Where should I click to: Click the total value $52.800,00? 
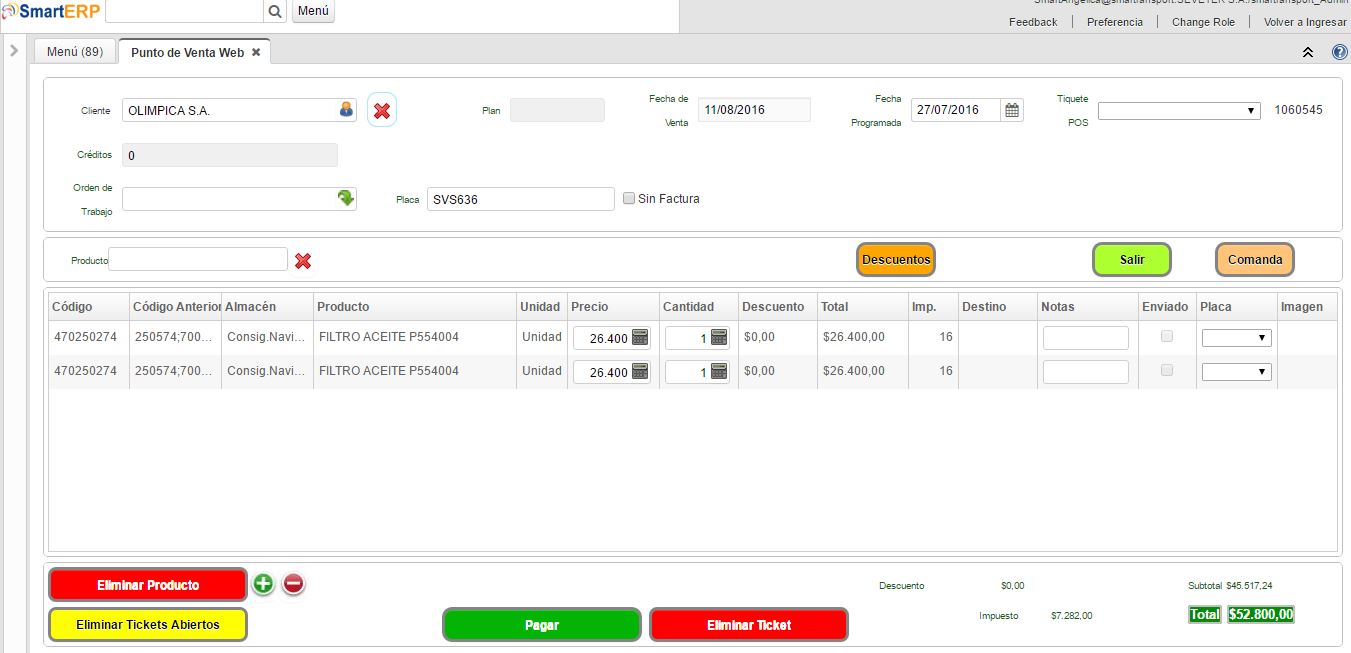click(x=1261, y=614)
